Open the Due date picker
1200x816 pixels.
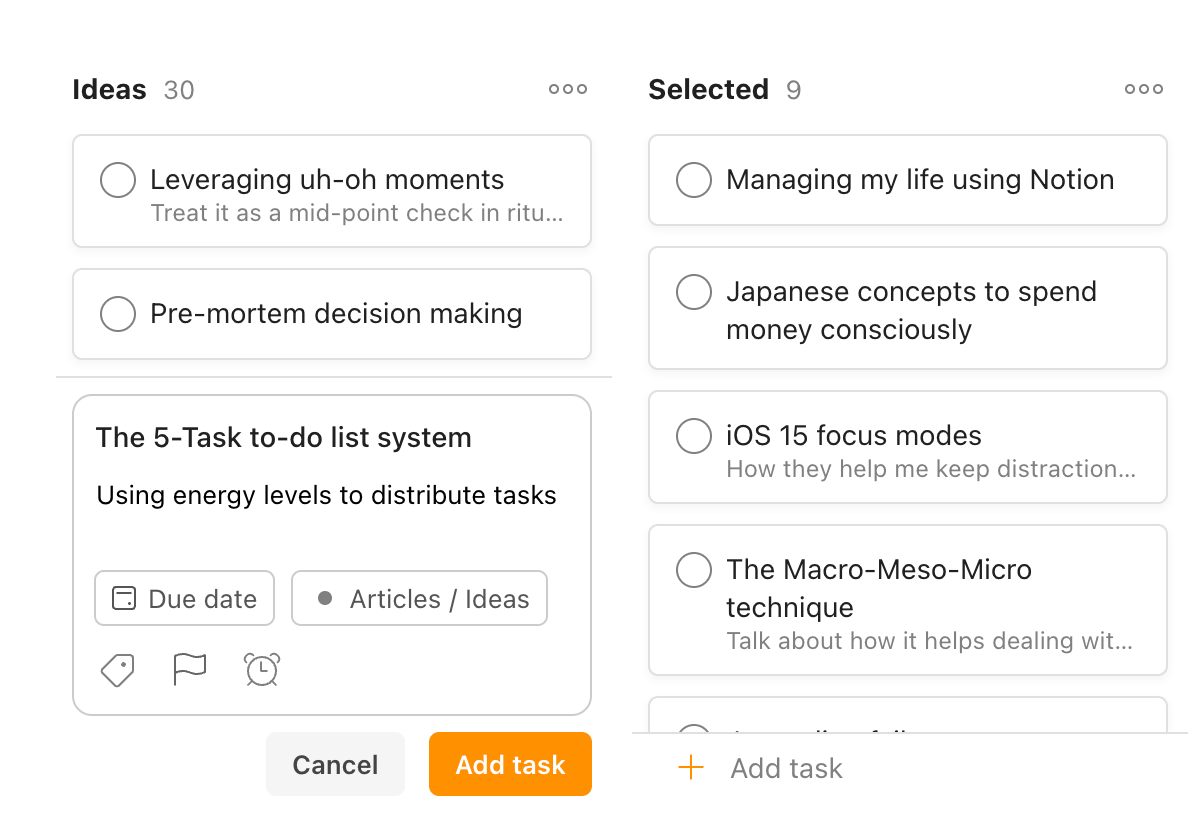click(x=185, y=599)
